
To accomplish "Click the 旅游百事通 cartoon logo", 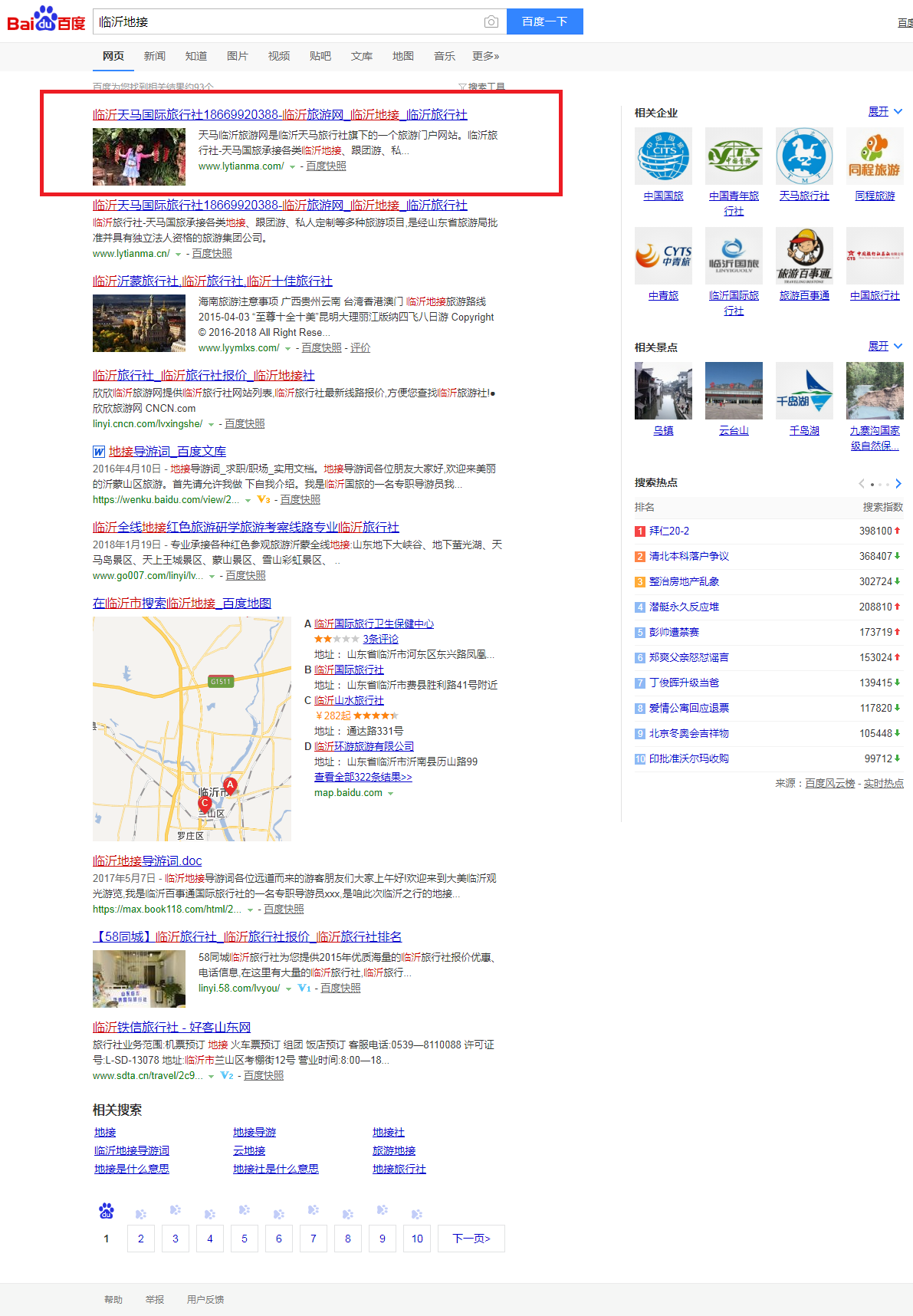I will (804, 255).
